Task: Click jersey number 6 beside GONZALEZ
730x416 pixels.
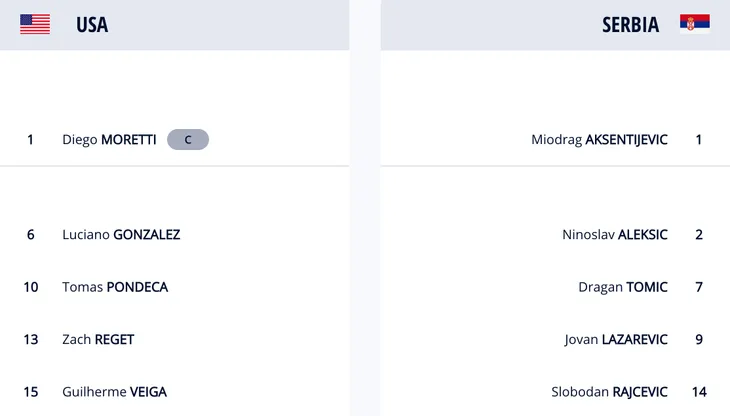Action: (31, 235)
